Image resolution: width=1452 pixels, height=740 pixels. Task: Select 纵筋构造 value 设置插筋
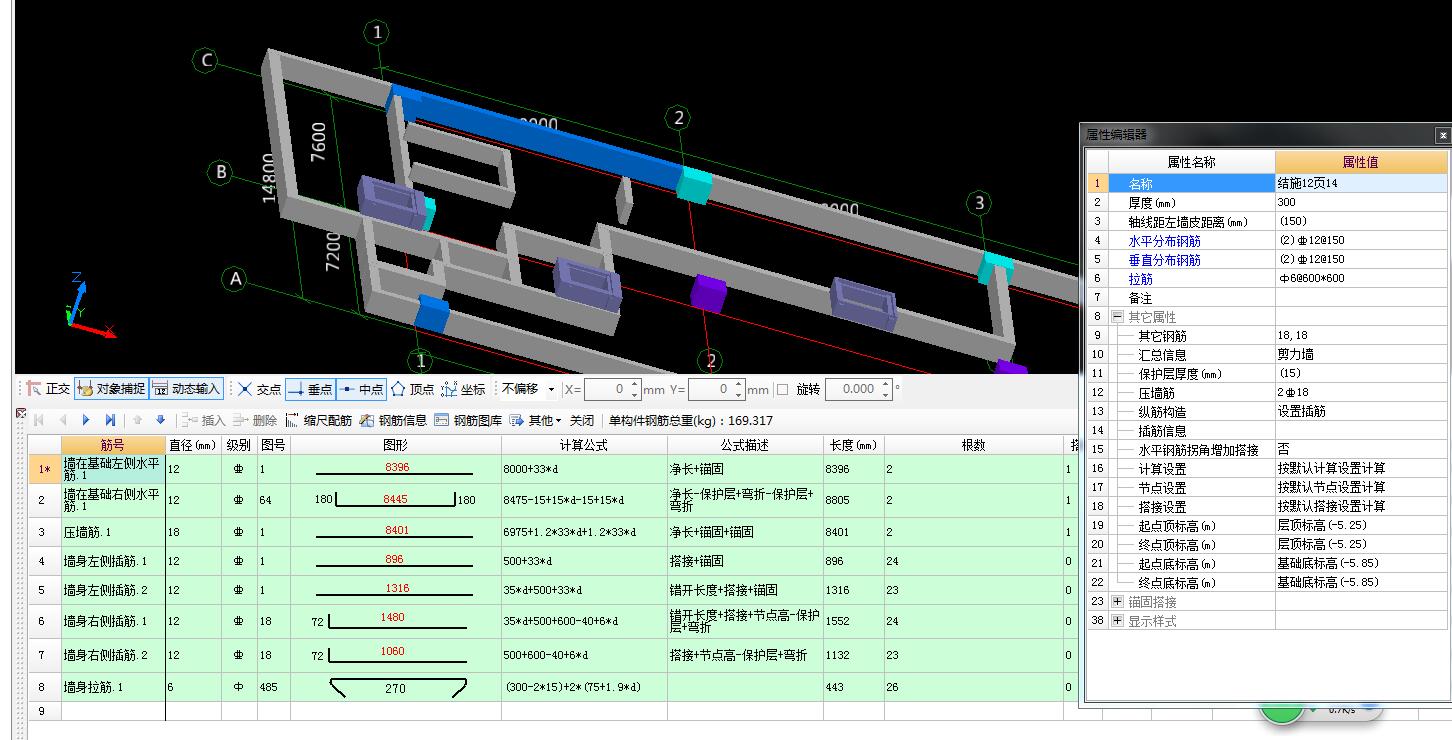tap(1361, 411)
